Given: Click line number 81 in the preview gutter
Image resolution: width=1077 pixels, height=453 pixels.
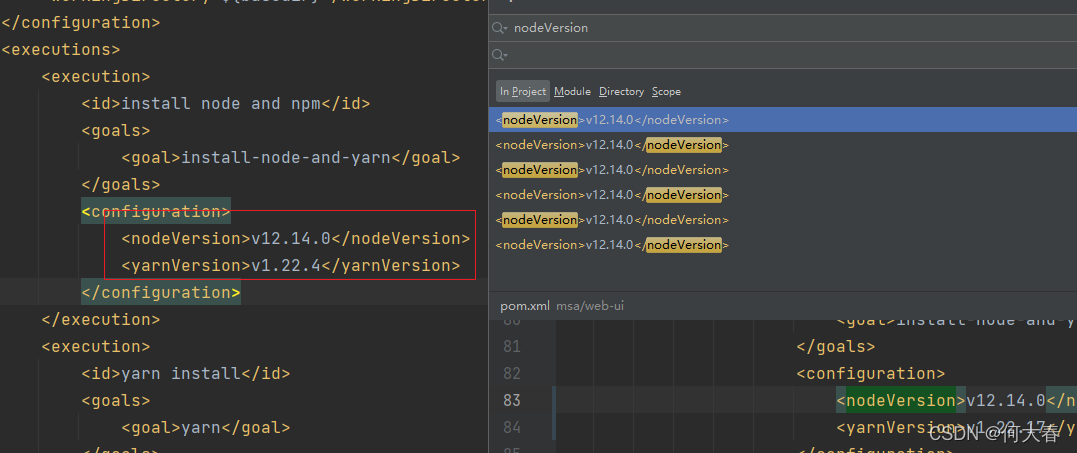Looking at the screenshot, I should [512, 347].
